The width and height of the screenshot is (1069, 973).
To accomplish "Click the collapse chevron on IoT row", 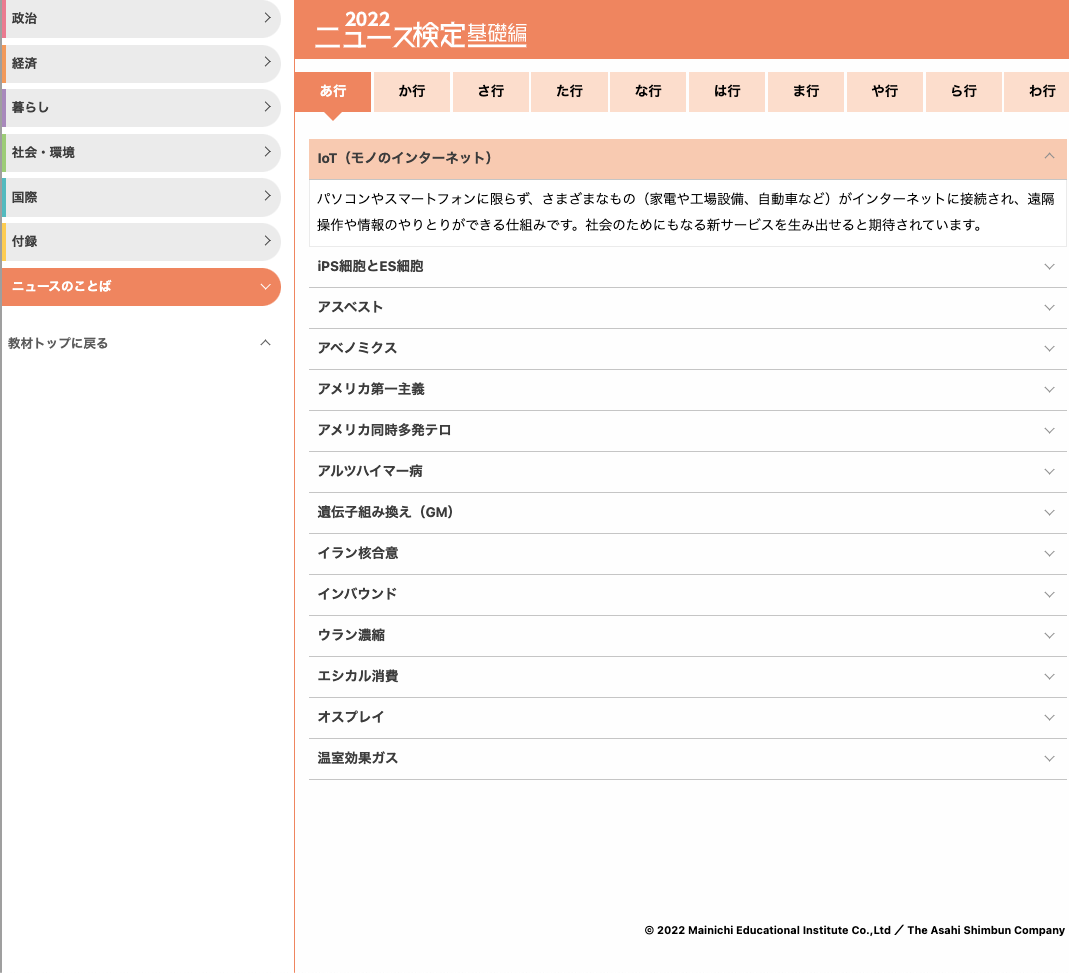I will click(1049, 156).
